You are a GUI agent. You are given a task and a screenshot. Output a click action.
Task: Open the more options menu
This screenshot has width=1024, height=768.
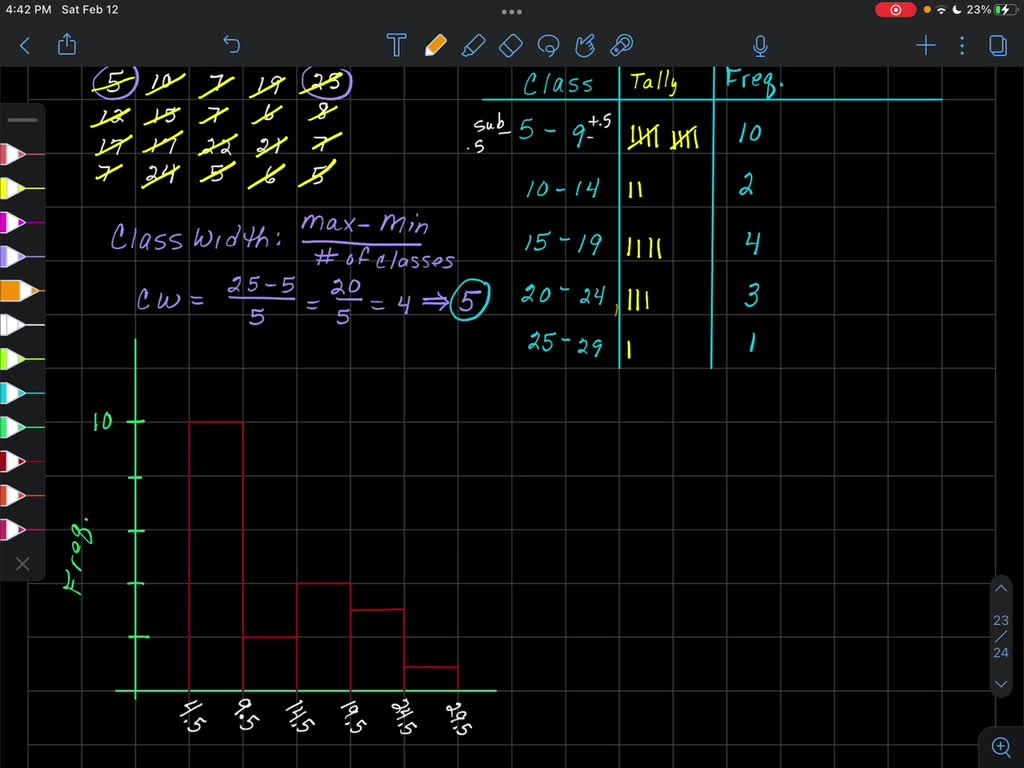(x=961, y=45)
